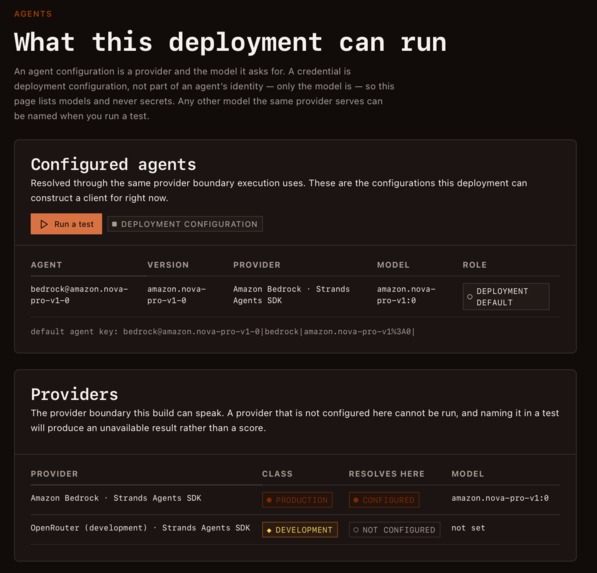
Task: Select agent name bedrock@amazon.nova-pro-v1-0
Action: [79, 295]
